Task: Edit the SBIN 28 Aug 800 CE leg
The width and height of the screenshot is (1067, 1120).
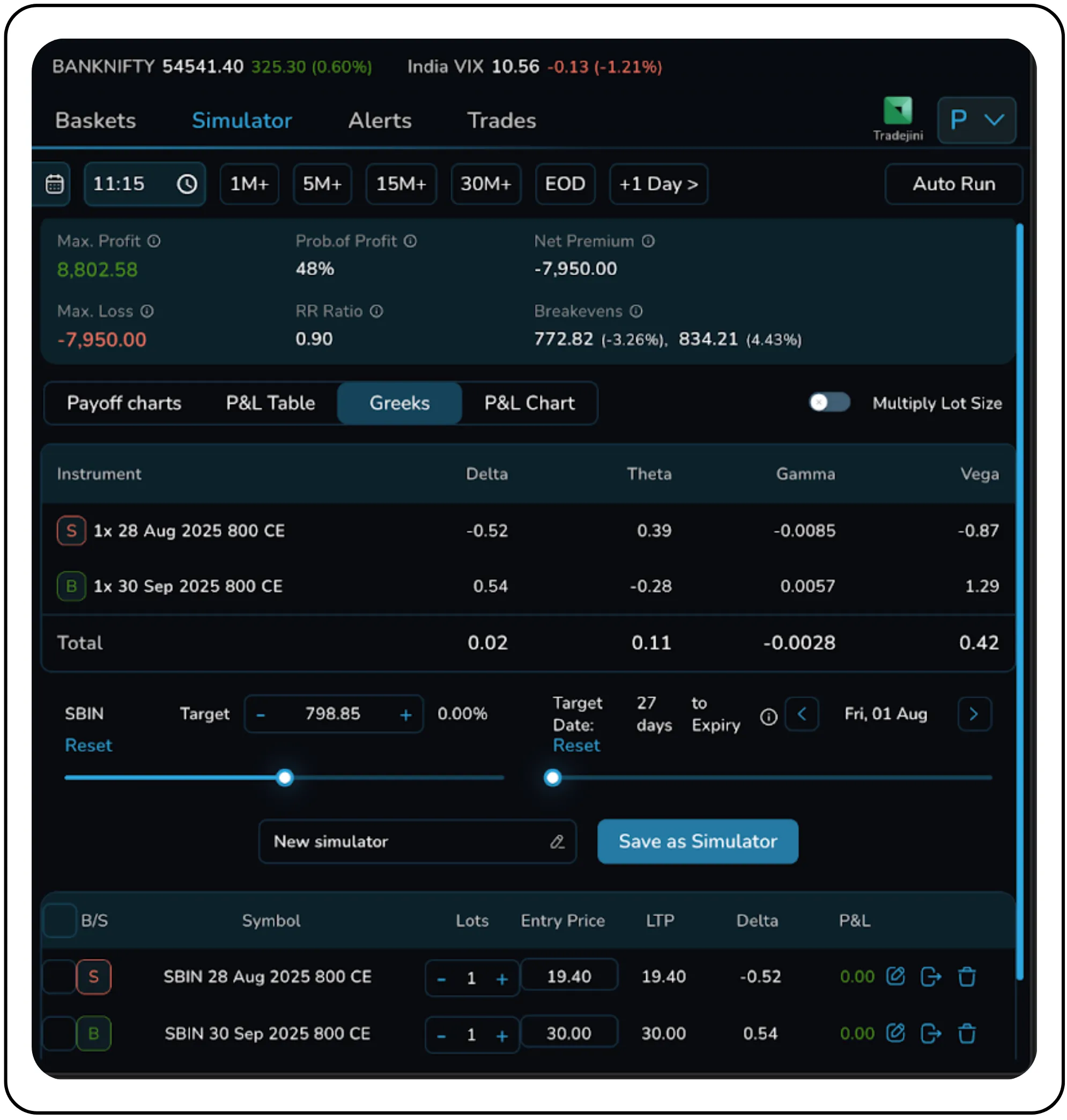Action: pos(896,977)
